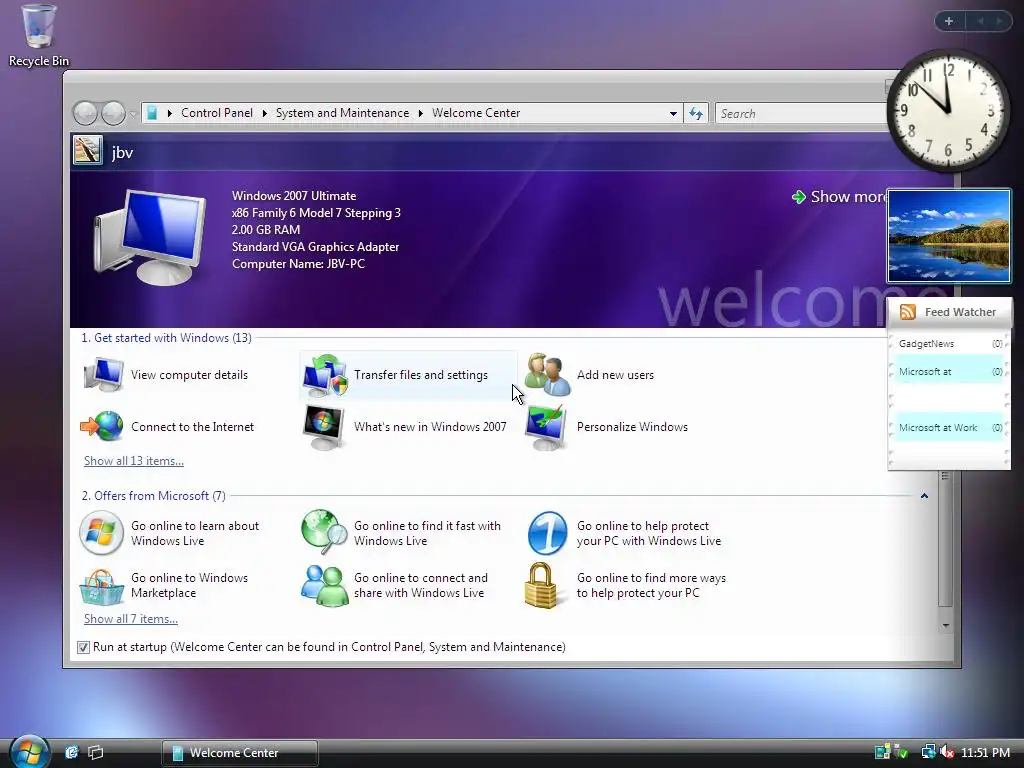The image size is (1024, 768).
Task: Click the Search input field
Action: pyautogui.click(x=801, y=114)
